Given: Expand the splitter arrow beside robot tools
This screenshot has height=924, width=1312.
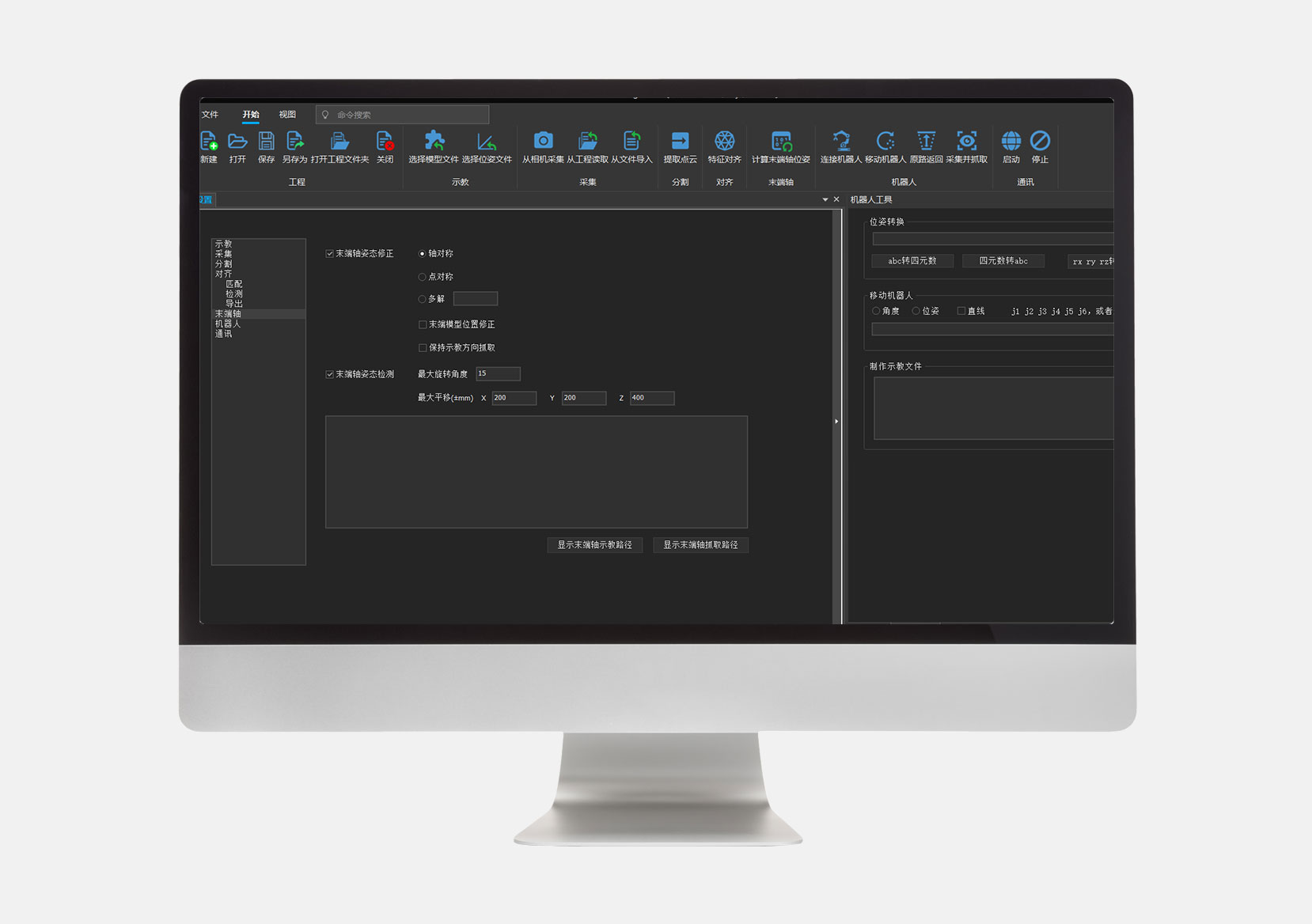Looking at the screenshot, I should click(836, 422).
